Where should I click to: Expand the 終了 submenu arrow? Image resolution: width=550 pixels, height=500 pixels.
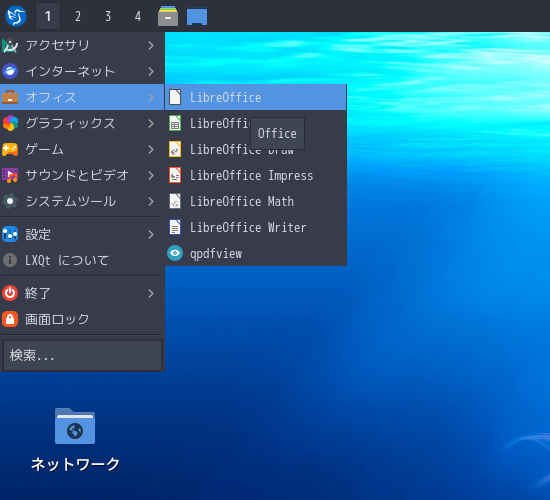[151, 293]
